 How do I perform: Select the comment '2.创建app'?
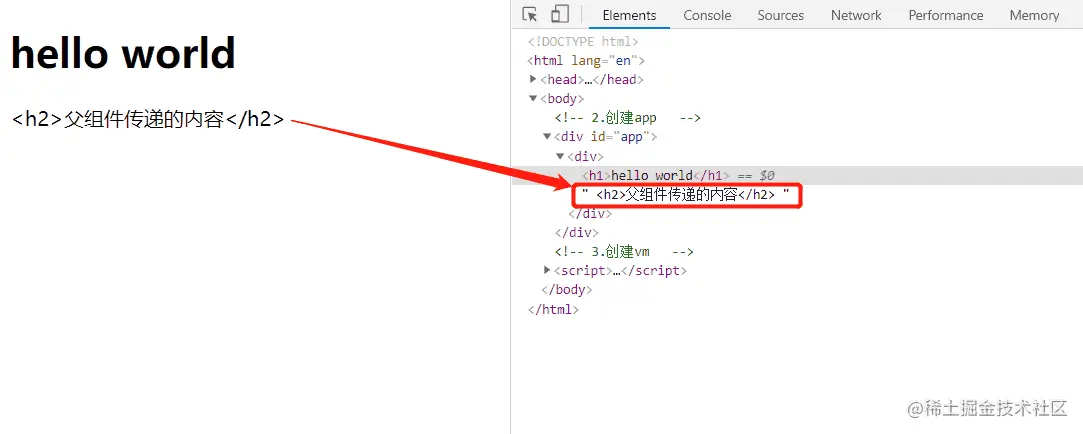tap(627, 117)
